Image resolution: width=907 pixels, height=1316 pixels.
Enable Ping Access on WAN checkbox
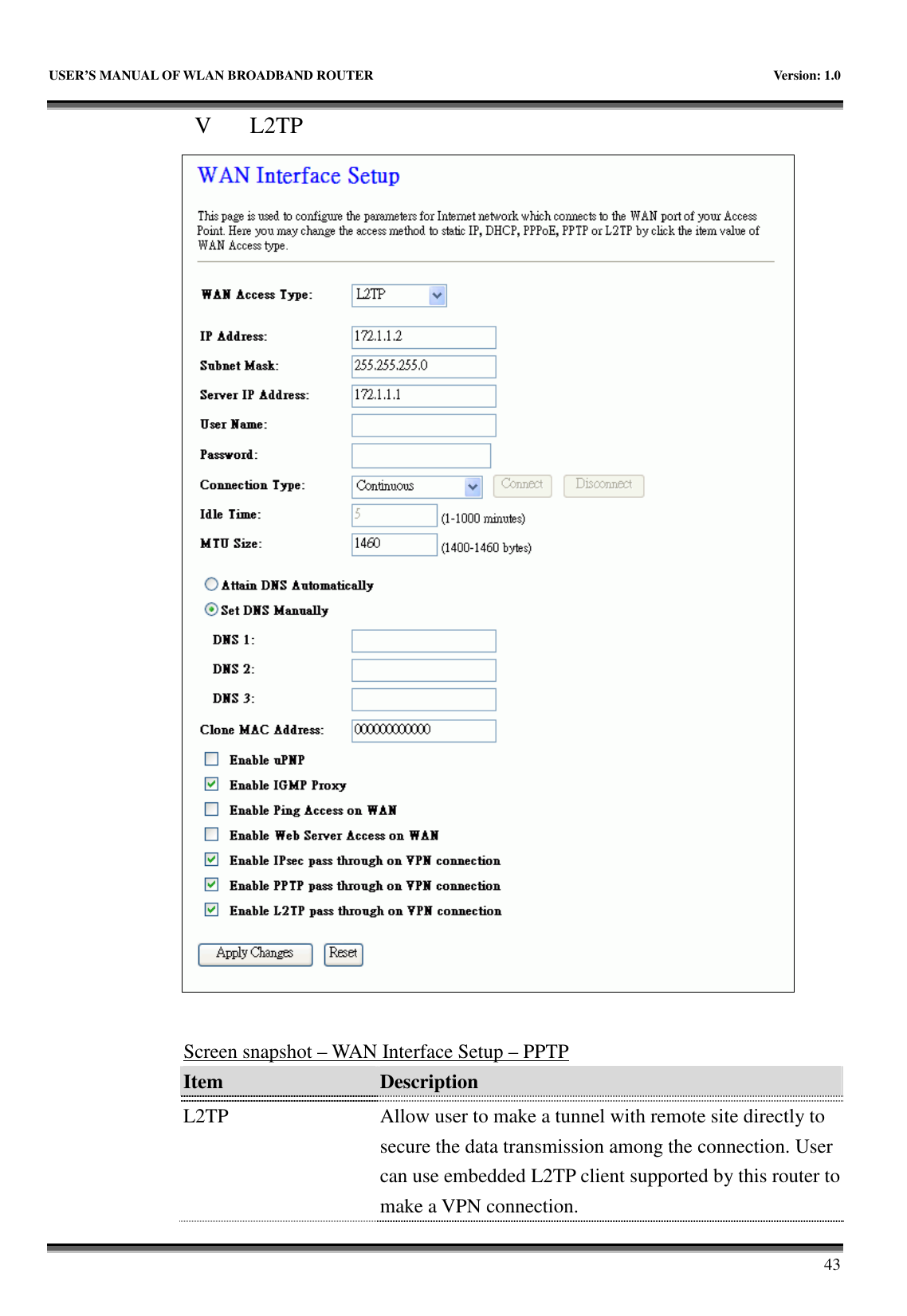pyautogui.click(x=211, y=809)
